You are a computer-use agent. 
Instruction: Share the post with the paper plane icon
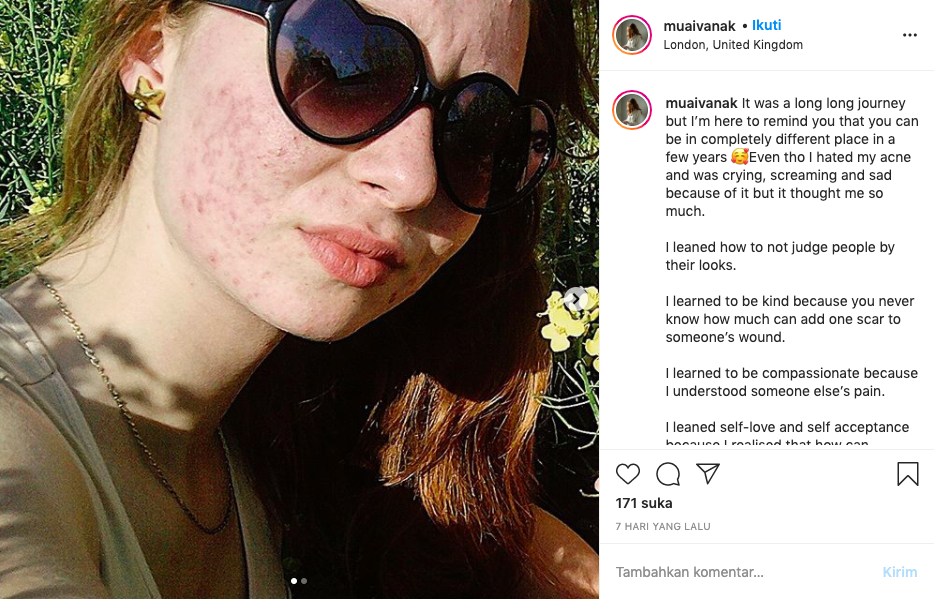pyautogui.click(x=708, y=474)
